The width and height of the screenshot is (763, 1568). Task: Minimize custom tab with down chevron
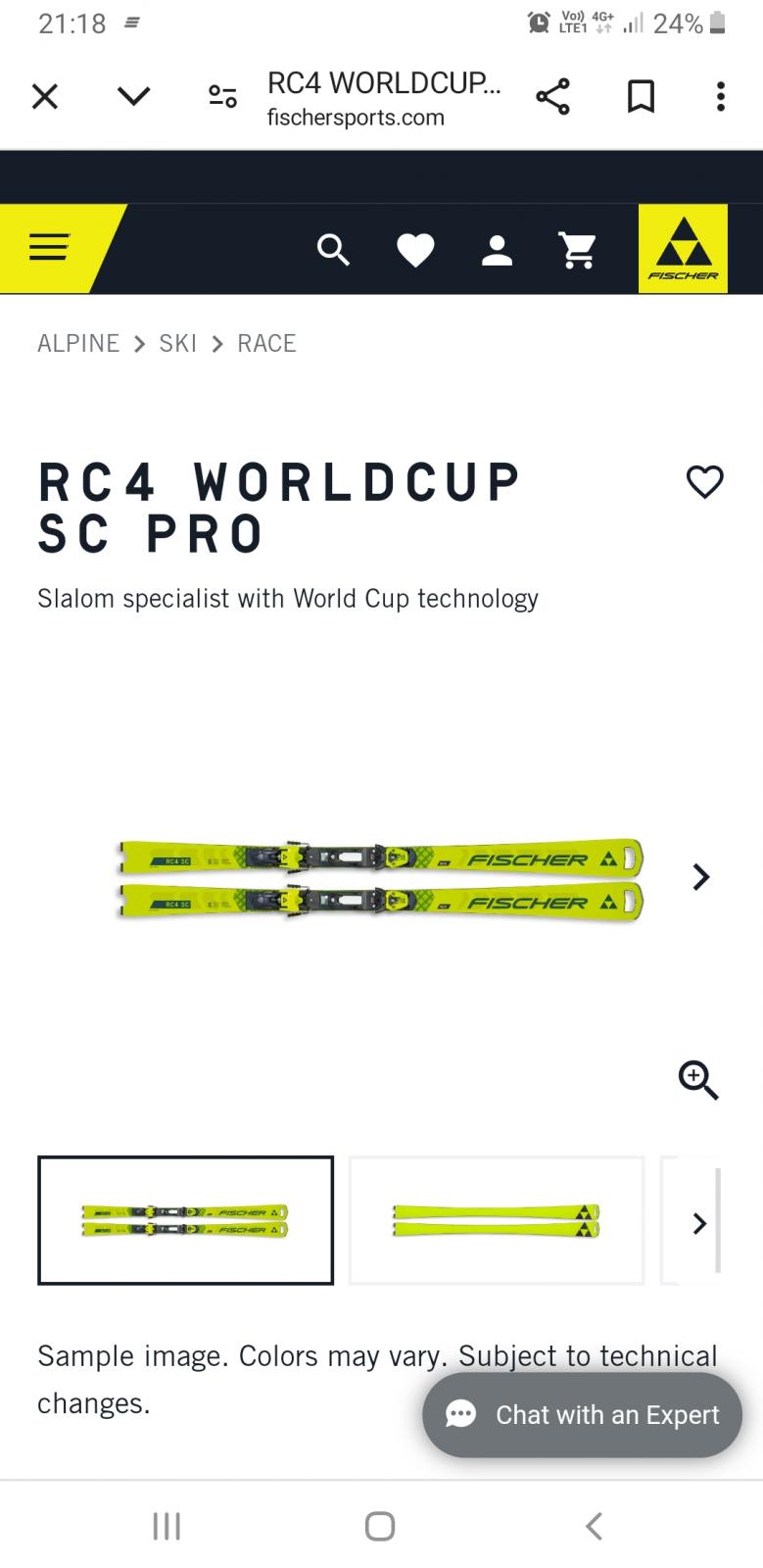134,97
